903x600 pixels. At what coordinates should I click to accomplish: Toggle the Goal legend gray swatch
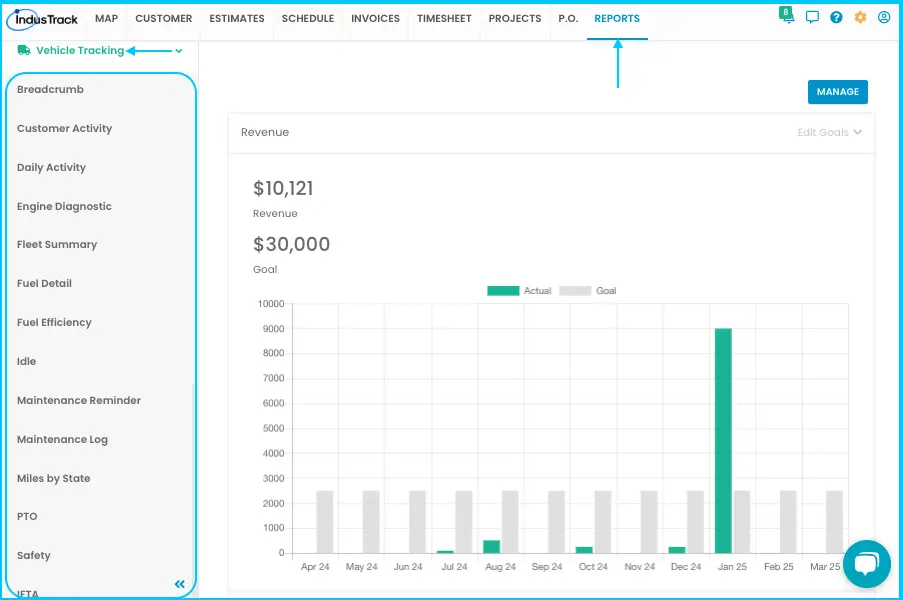575,291
